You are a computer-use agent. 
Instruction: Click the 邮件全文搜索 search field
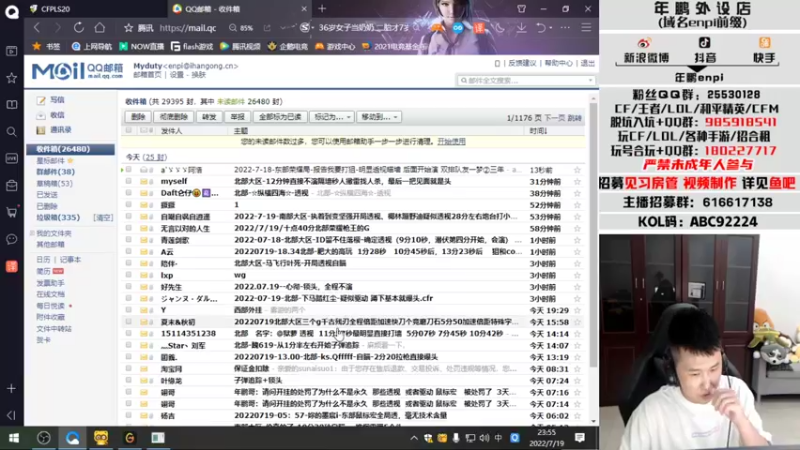coord(526,80)
